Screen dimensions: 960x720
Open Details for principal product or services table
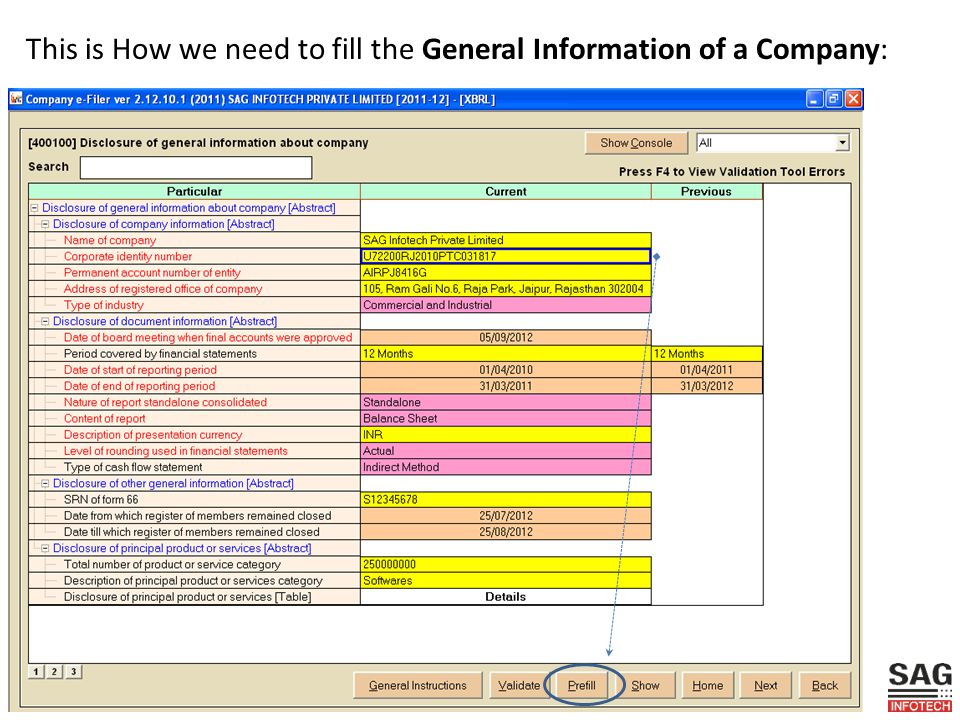(x=506, y=597)
